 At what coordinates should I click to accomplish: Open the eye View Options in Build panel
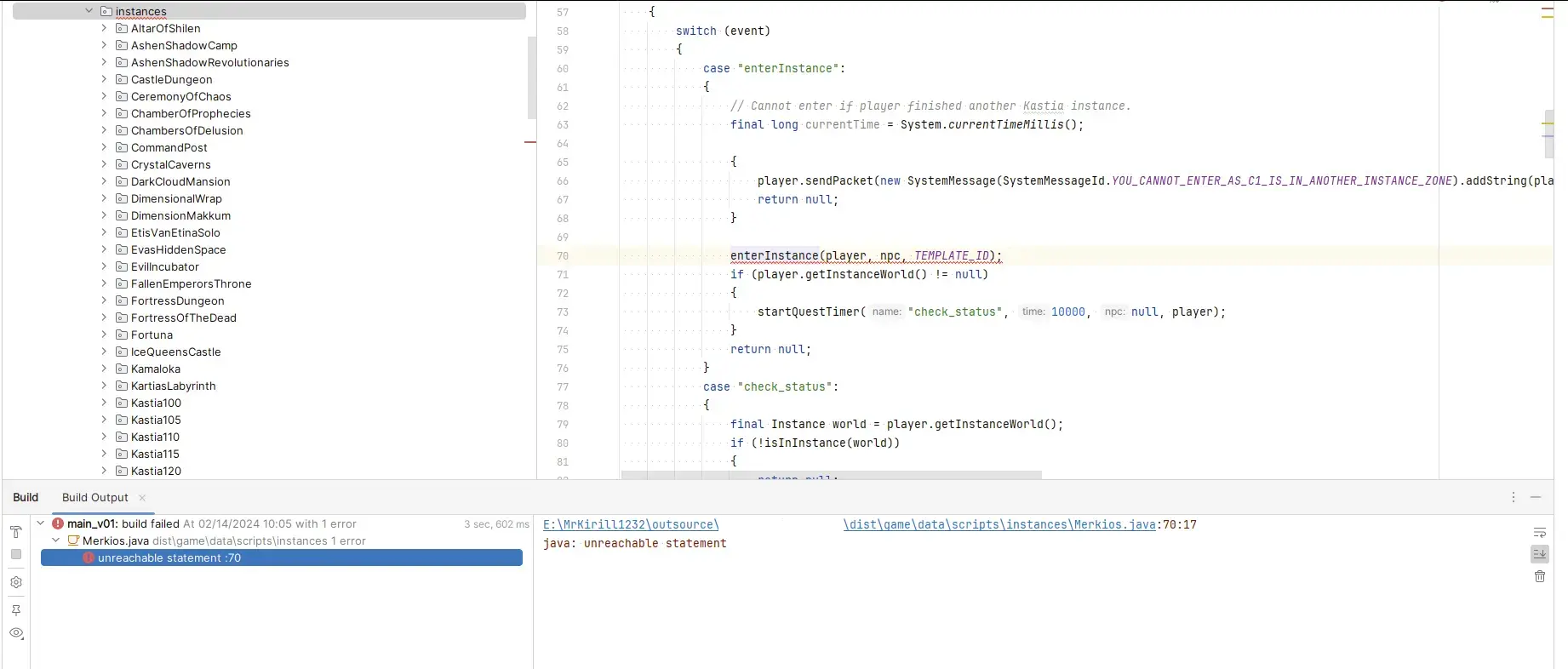[15, 633]
